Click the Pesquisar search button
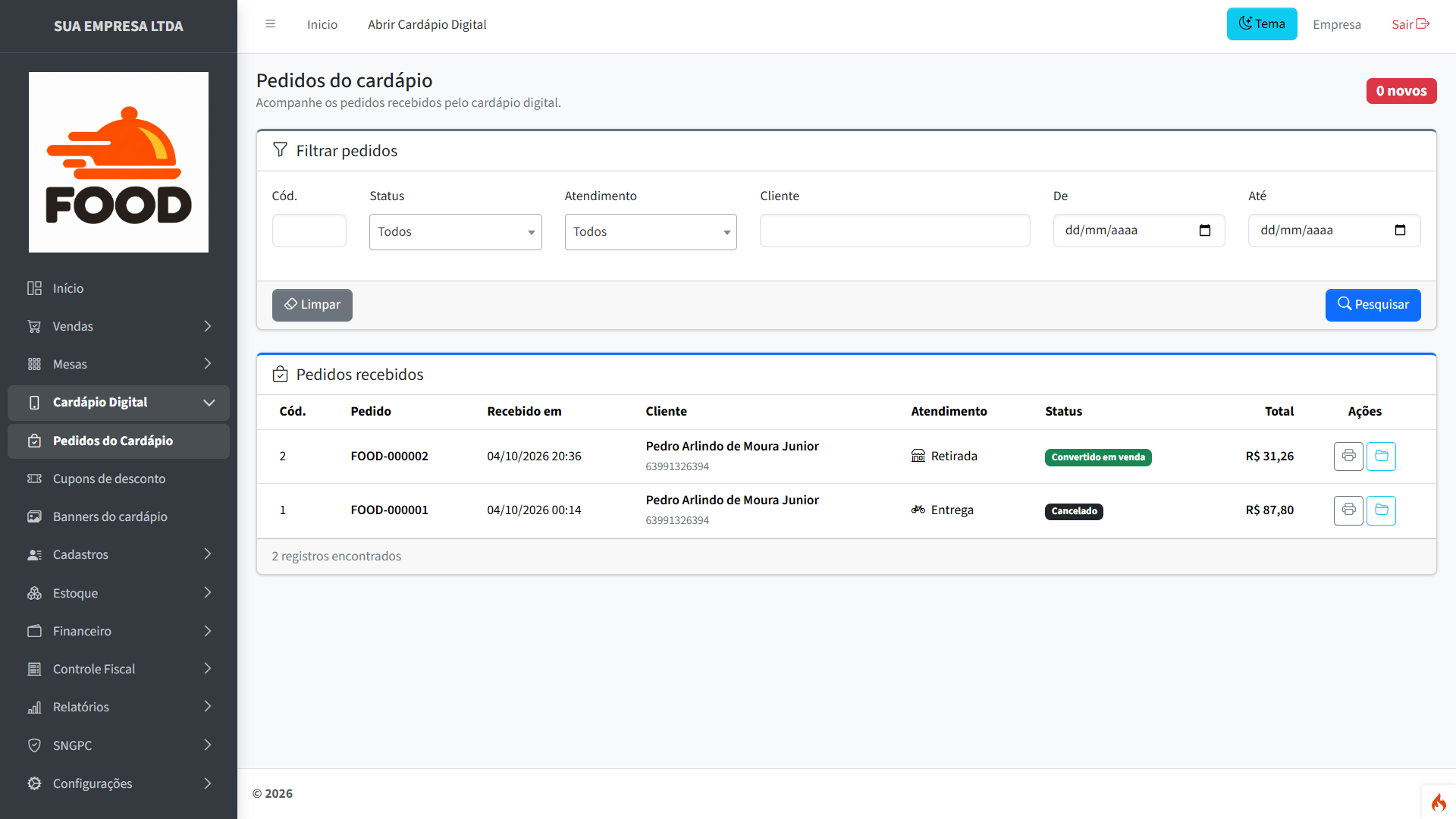 coord(1373,305)
